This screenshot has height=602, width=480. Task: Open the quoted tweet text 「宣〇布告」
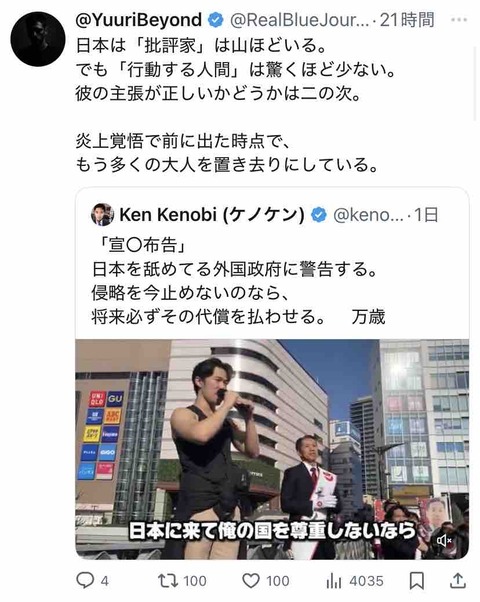(140, 245)
